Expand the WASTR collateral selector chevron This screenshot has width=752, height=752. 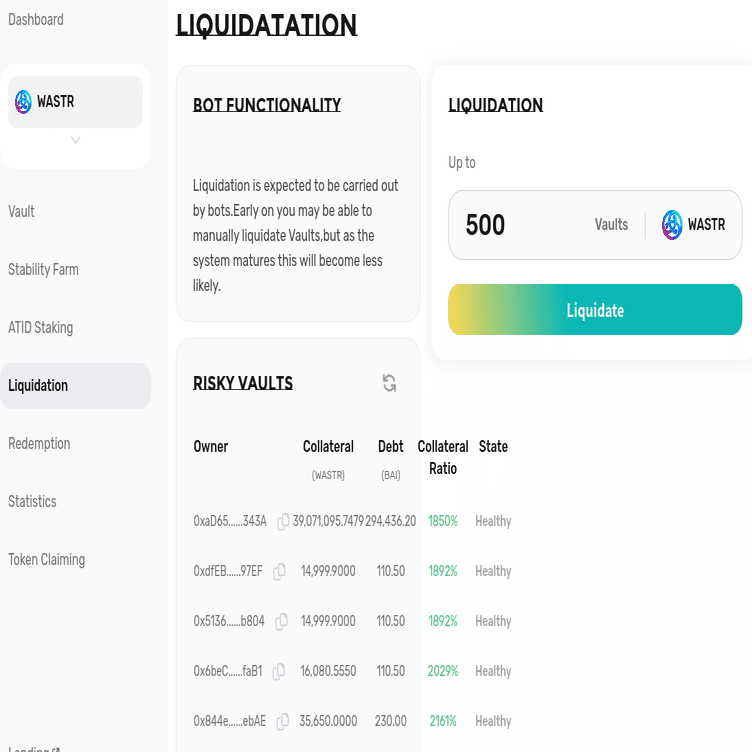click(75, 141)
